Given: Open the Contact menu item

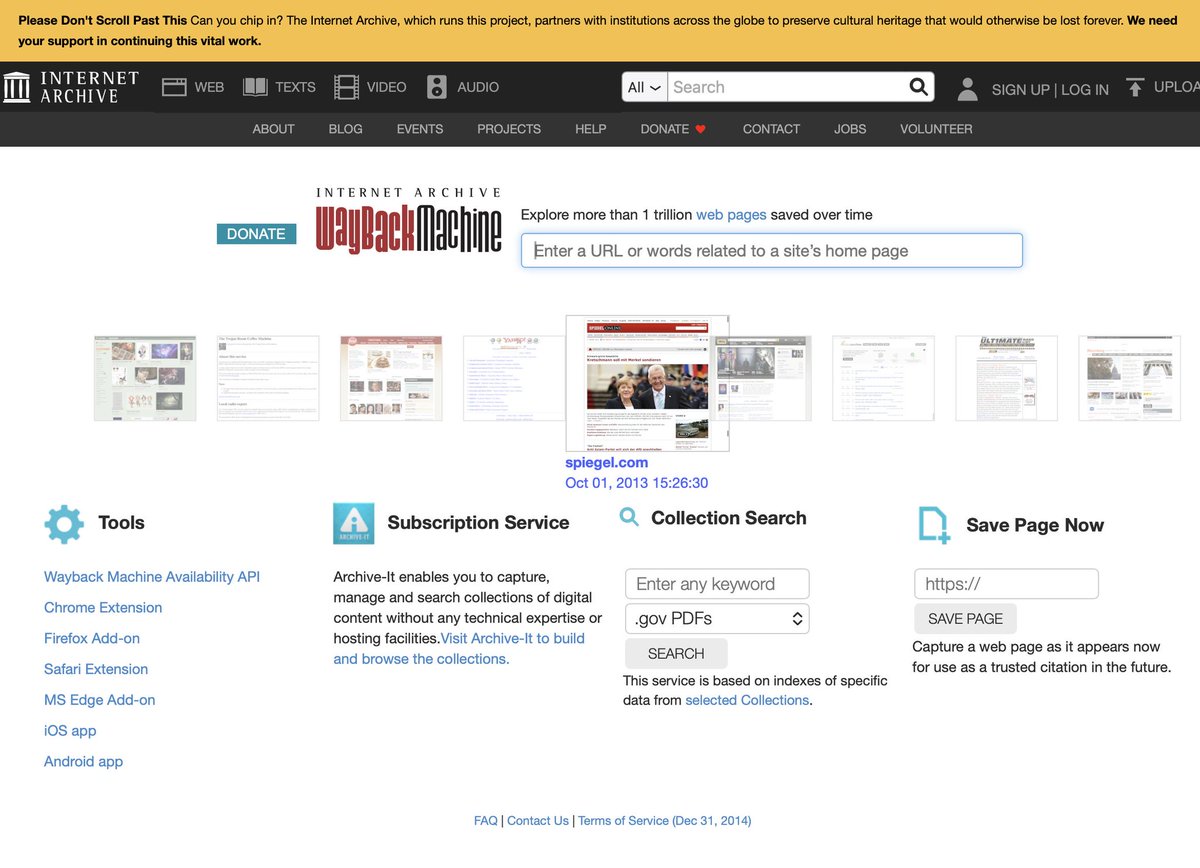Looking at the screenshot, I should pos(771,129).
